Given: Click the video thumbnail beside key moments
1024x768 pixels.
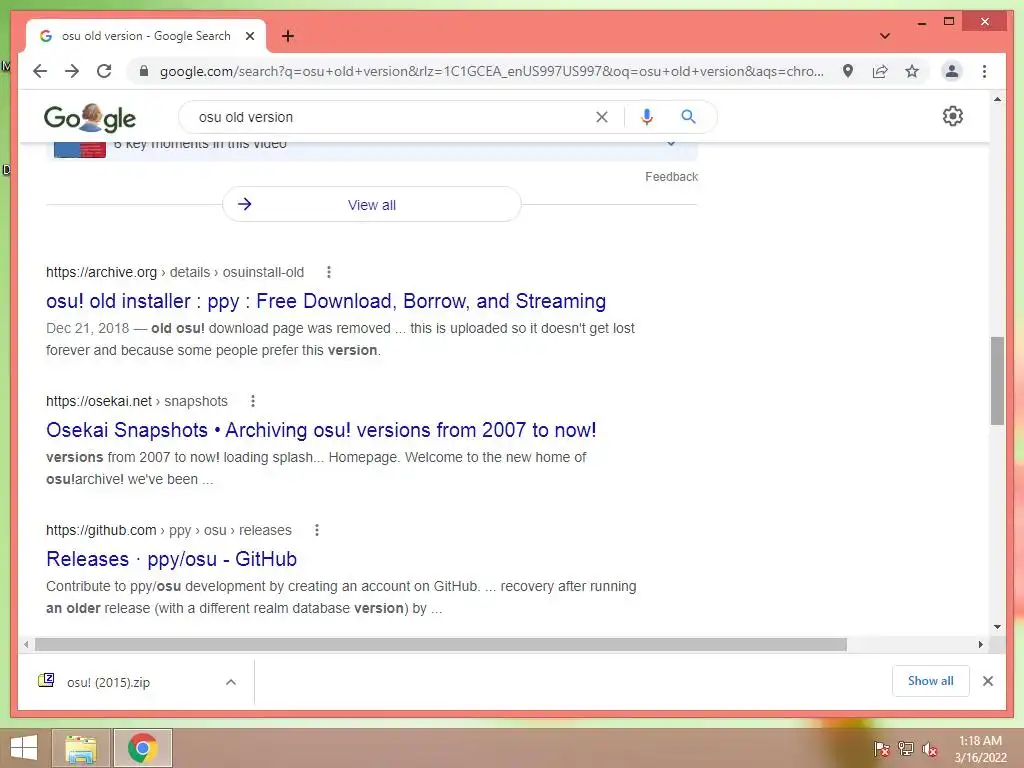Looking at the screenshot, I should (x=80, y=150).
